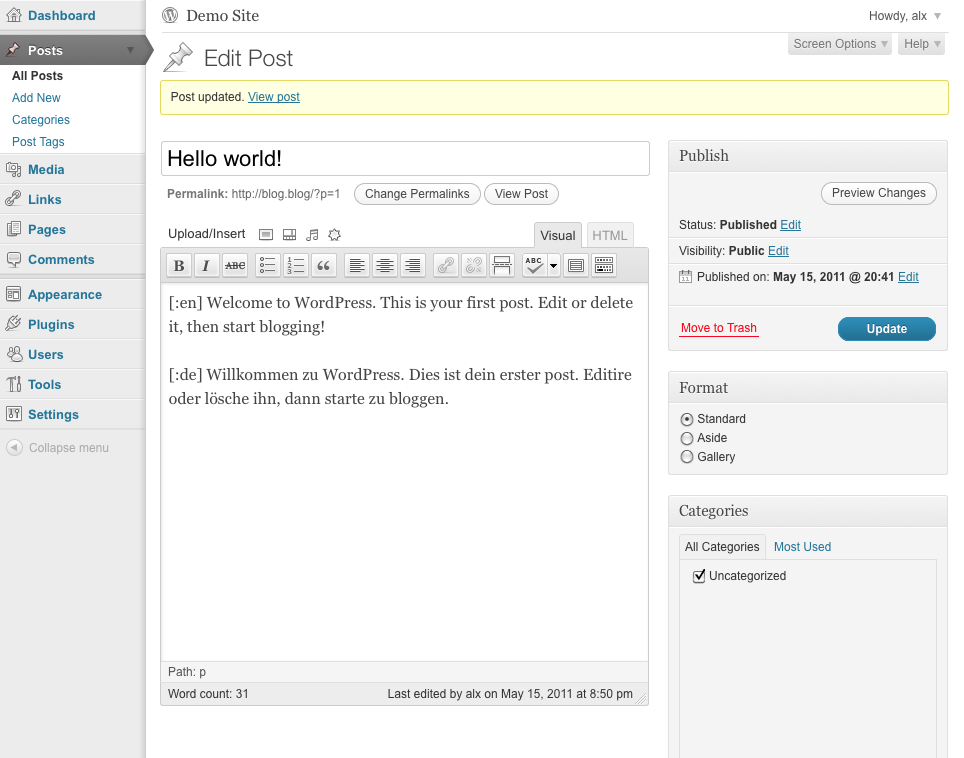The height and width of the screenshot is (758, 964).
Task: Click the unordered bullet list icon
Action: [267, 266]
